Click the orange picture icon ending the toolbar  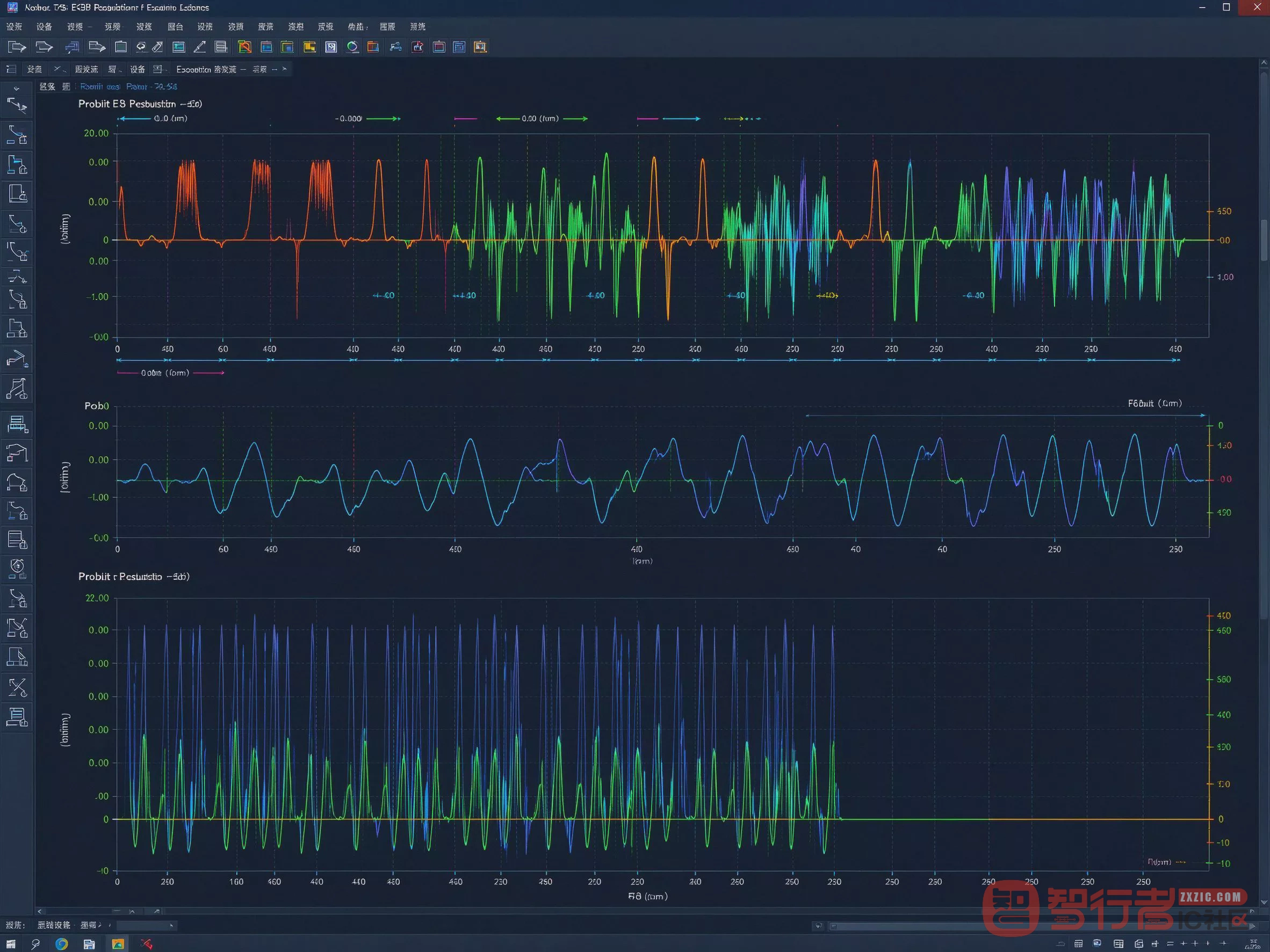[480, 47]
